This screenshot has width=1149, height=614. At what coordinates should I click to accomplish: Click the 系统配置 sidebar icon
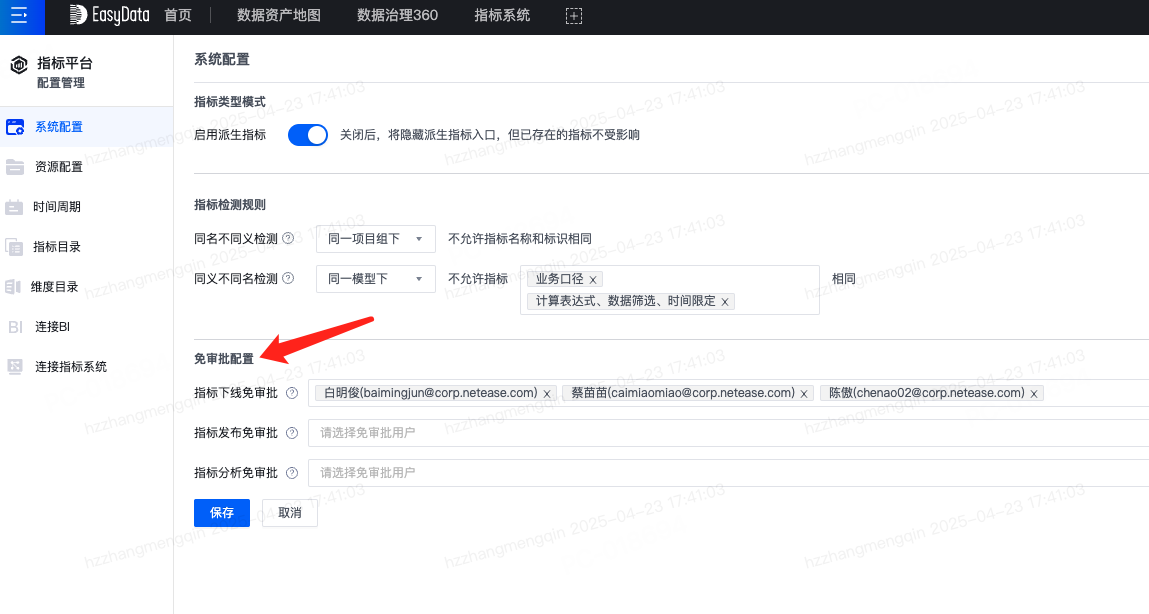(x=15, y=127)
